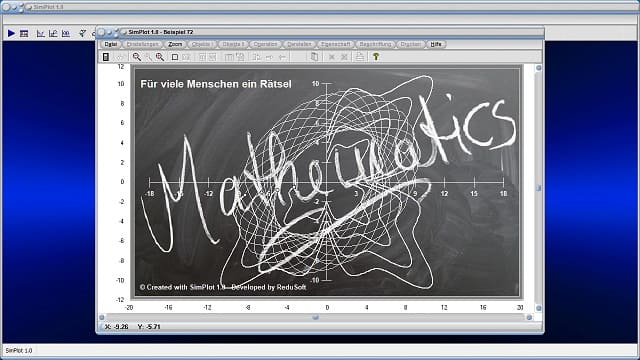This screenshot has height=360, width=640.
Task: Click the blue play arrow in the SimPlot main toolbar
Action: (x=11, y=33)
